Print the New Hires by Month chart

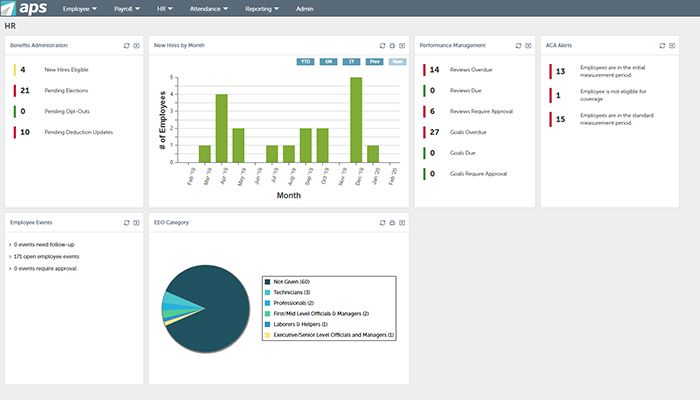pos(392,45)
